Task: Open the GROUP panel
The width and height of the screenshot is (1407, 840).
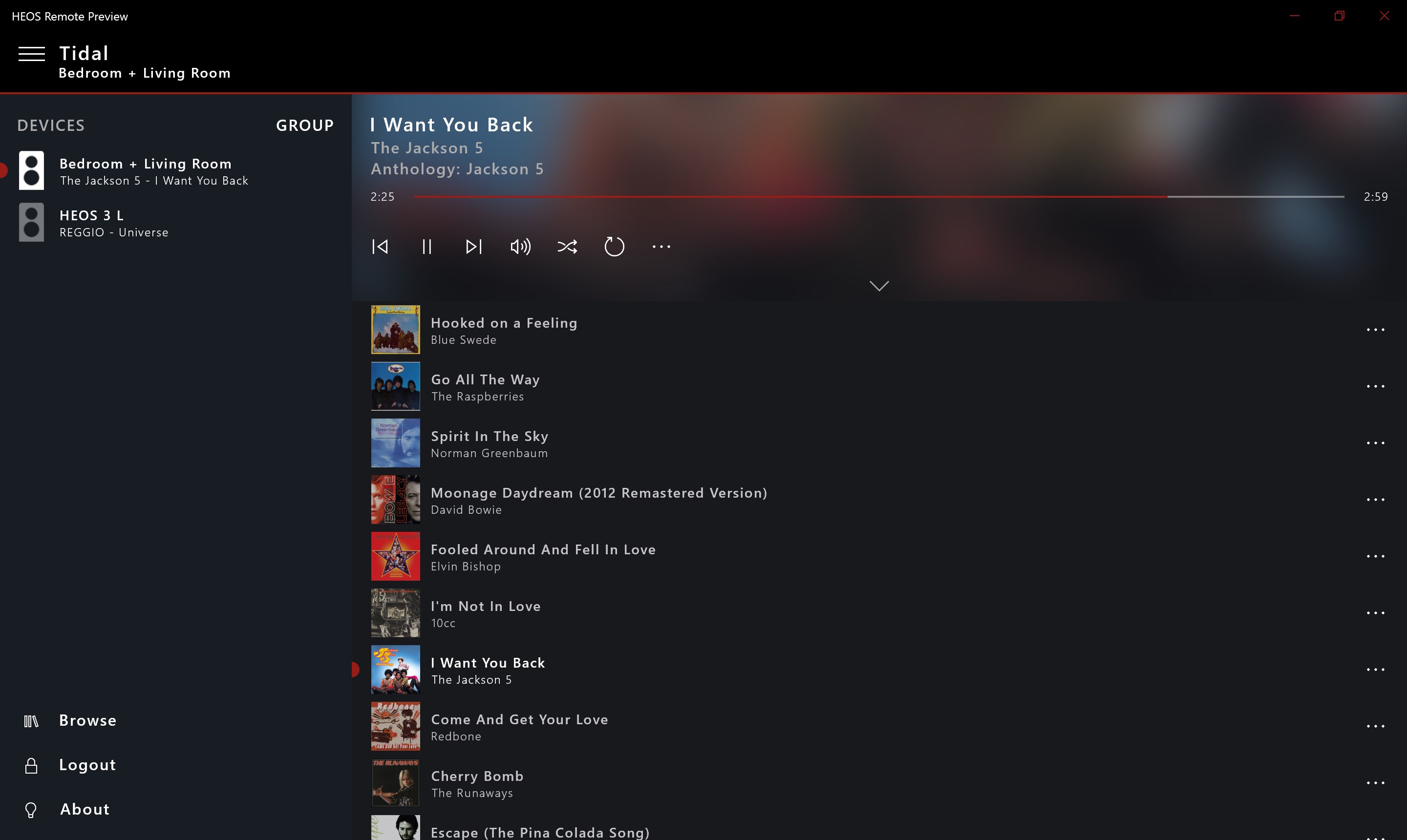Action: pyautogui.click(x=305, y=125)
